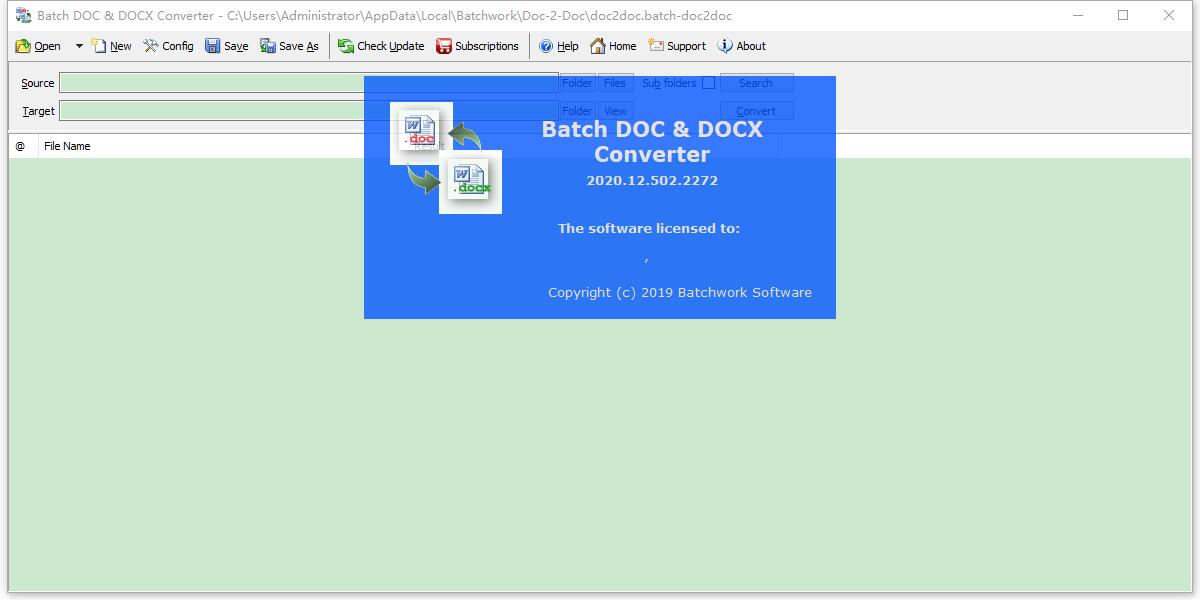Viewport: 1200px width, 600px height.
Task: Click the Search button
Action: 756,83
